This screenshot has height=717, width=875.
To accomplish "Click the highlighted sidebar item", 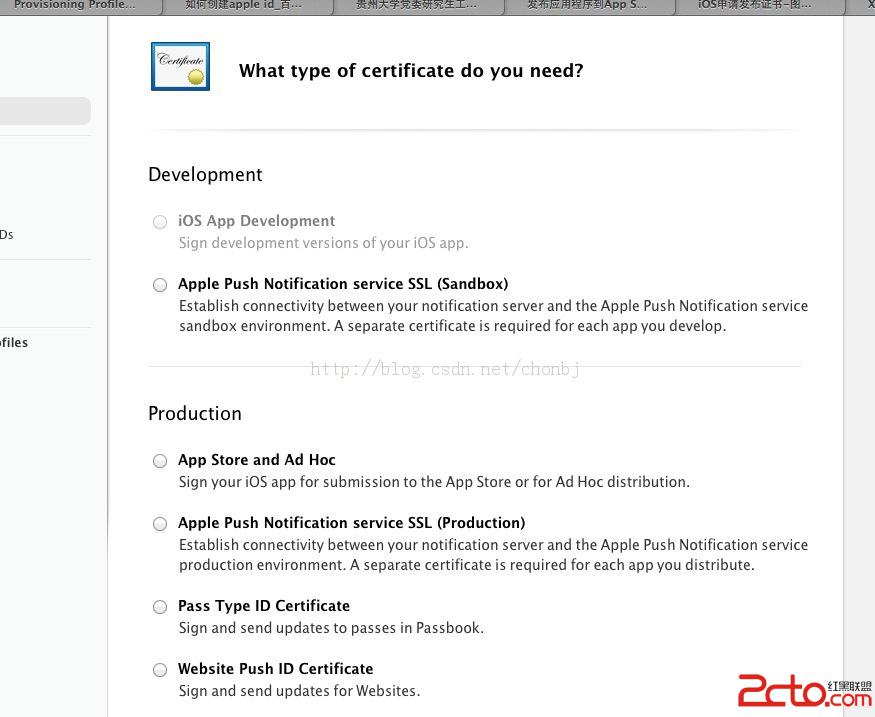I will [x=45, y=111].
